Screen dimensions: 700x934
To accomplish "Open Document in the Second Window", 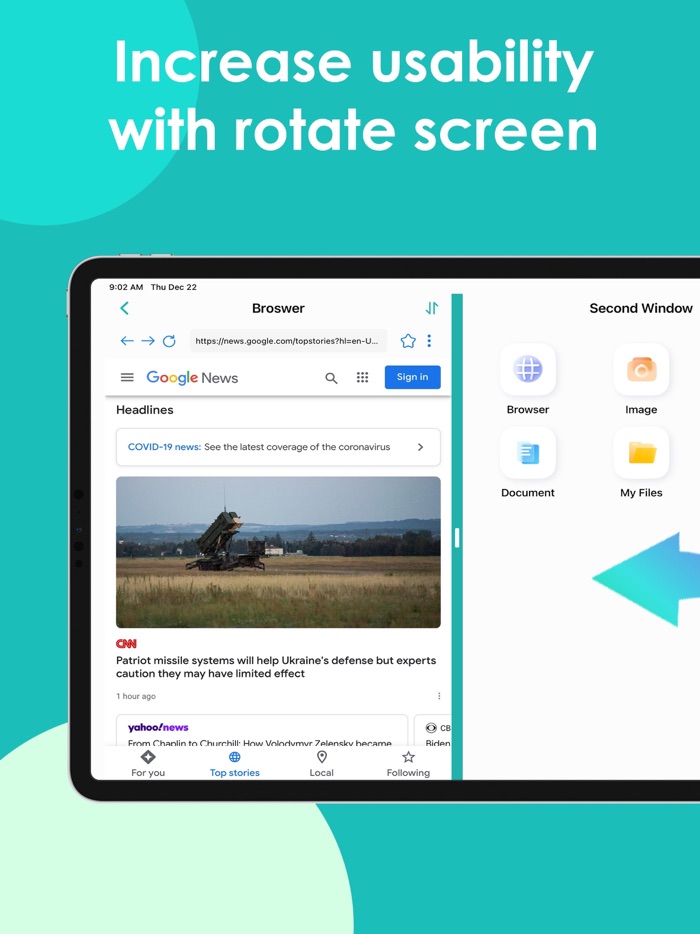I will (528, 462).
